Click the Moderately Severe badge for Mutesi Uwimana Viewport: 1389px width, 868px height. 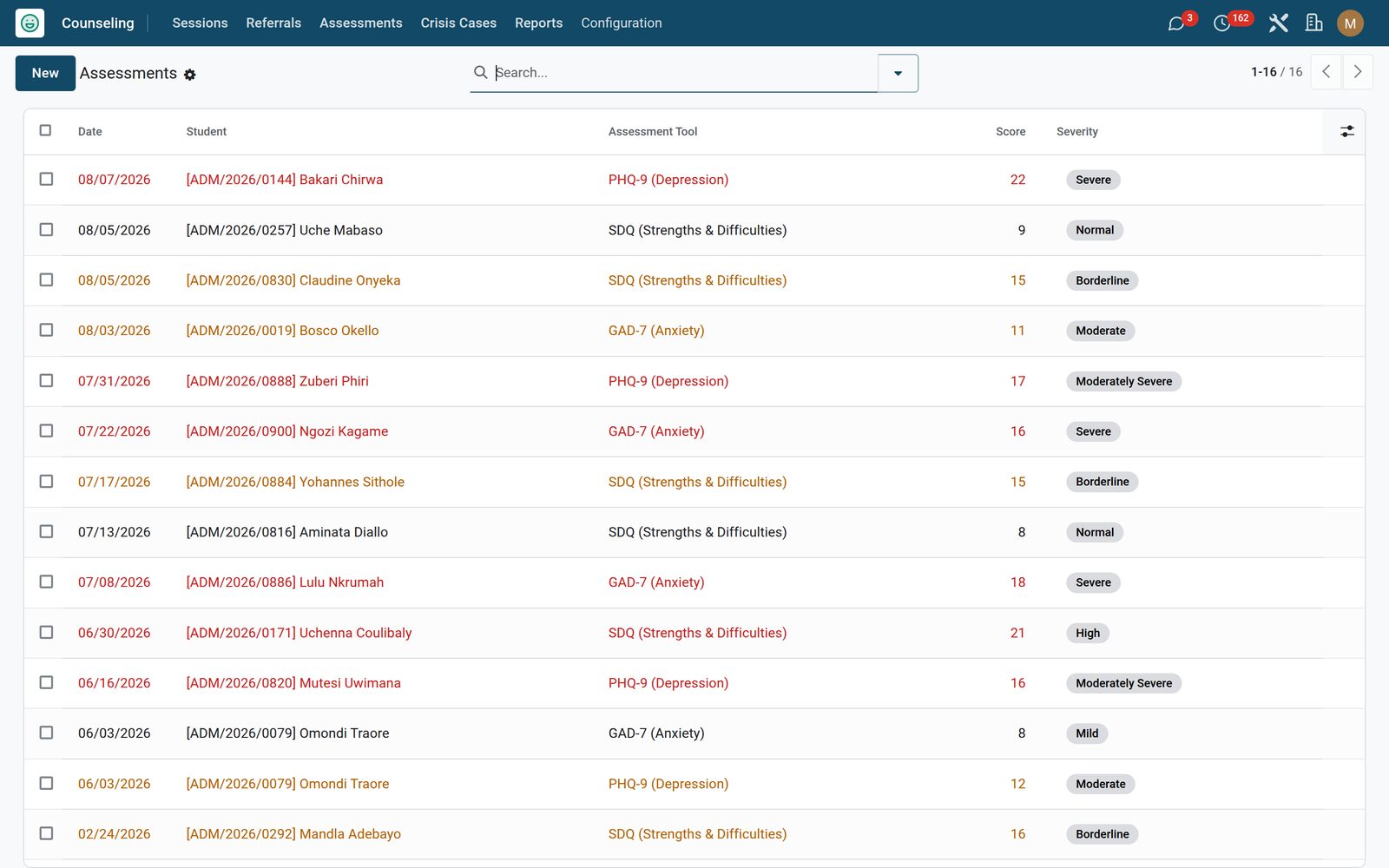[x=1123, y=683]
